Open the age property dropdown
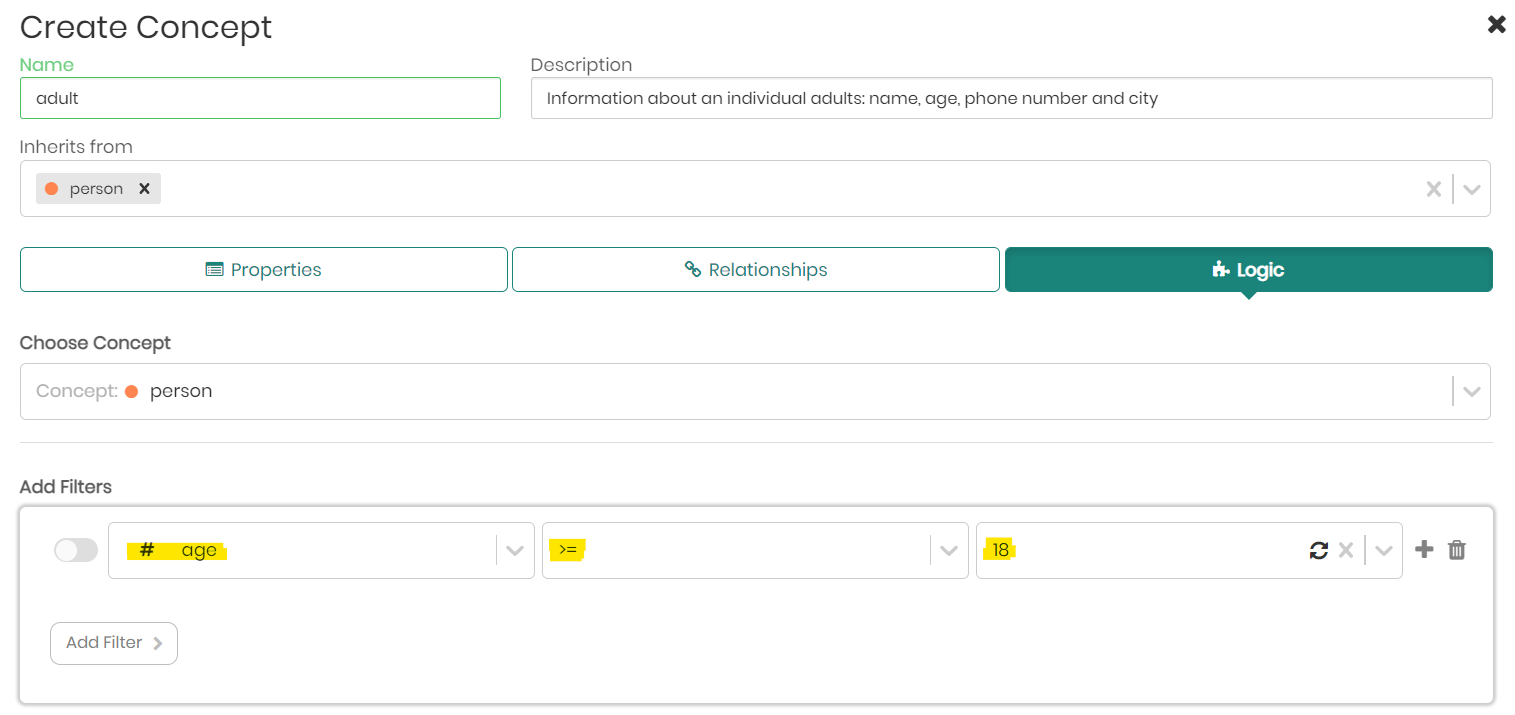The width and height of the screenshot is (1515, 715). (x=515, y=550)
